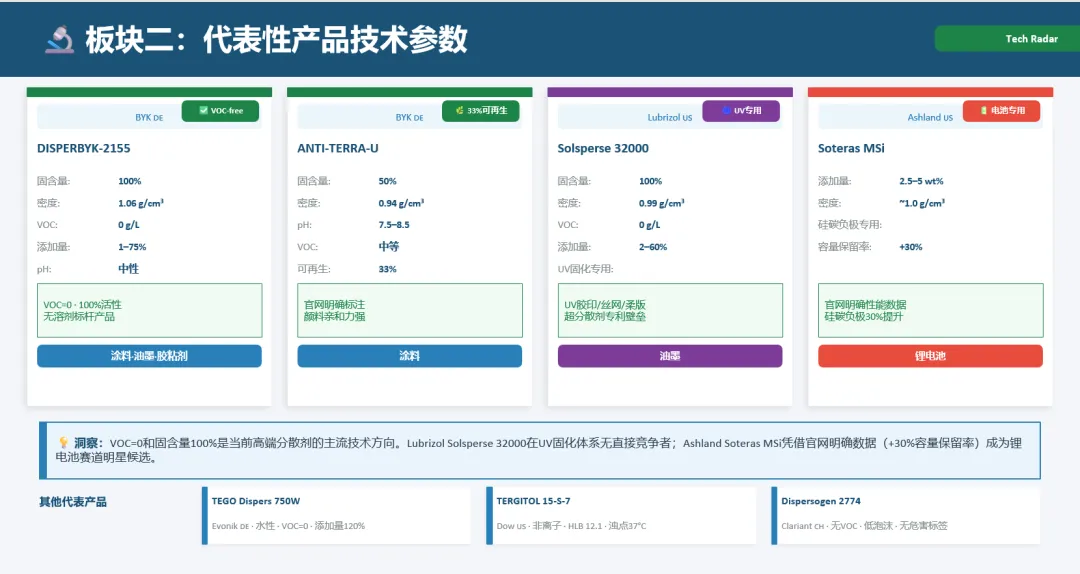Click the 硅碳负极专用 label
The image size is (1080, 574).
pos(849,225)
